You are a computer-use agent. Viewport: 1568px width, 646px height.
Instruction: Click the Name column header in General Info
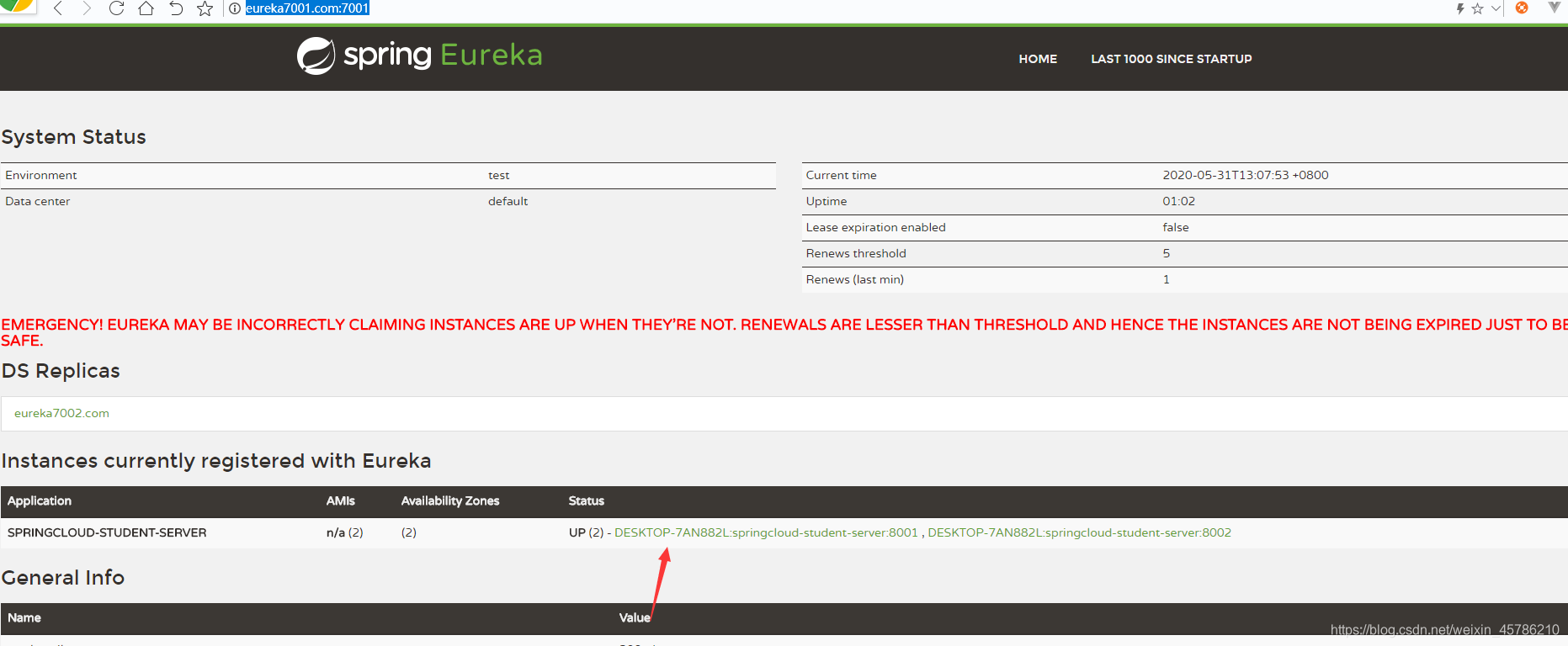click(x=24, y=617)
